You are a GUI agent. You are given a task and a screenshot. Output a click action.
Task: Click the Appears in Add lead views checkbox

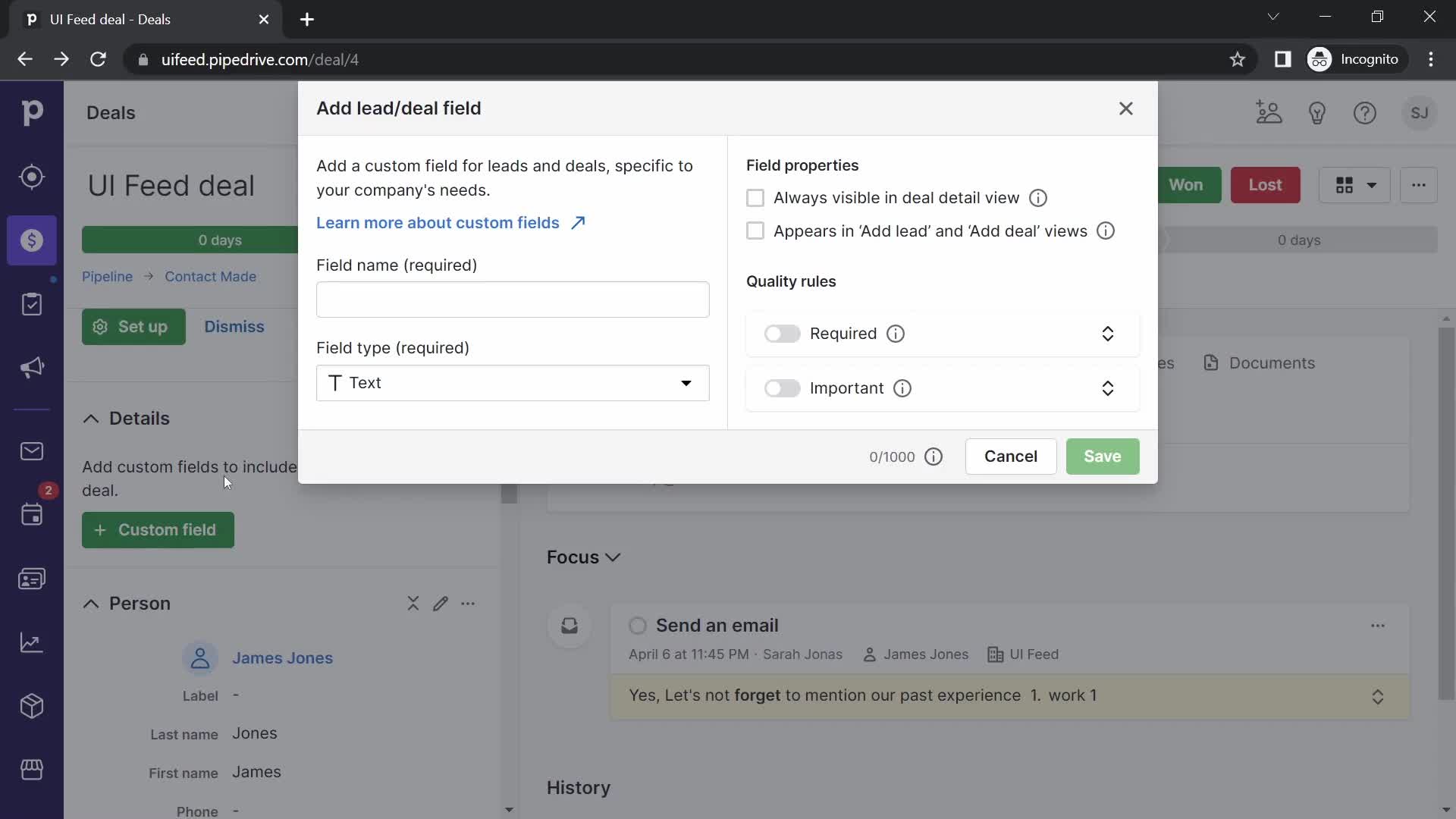[757, 231]
